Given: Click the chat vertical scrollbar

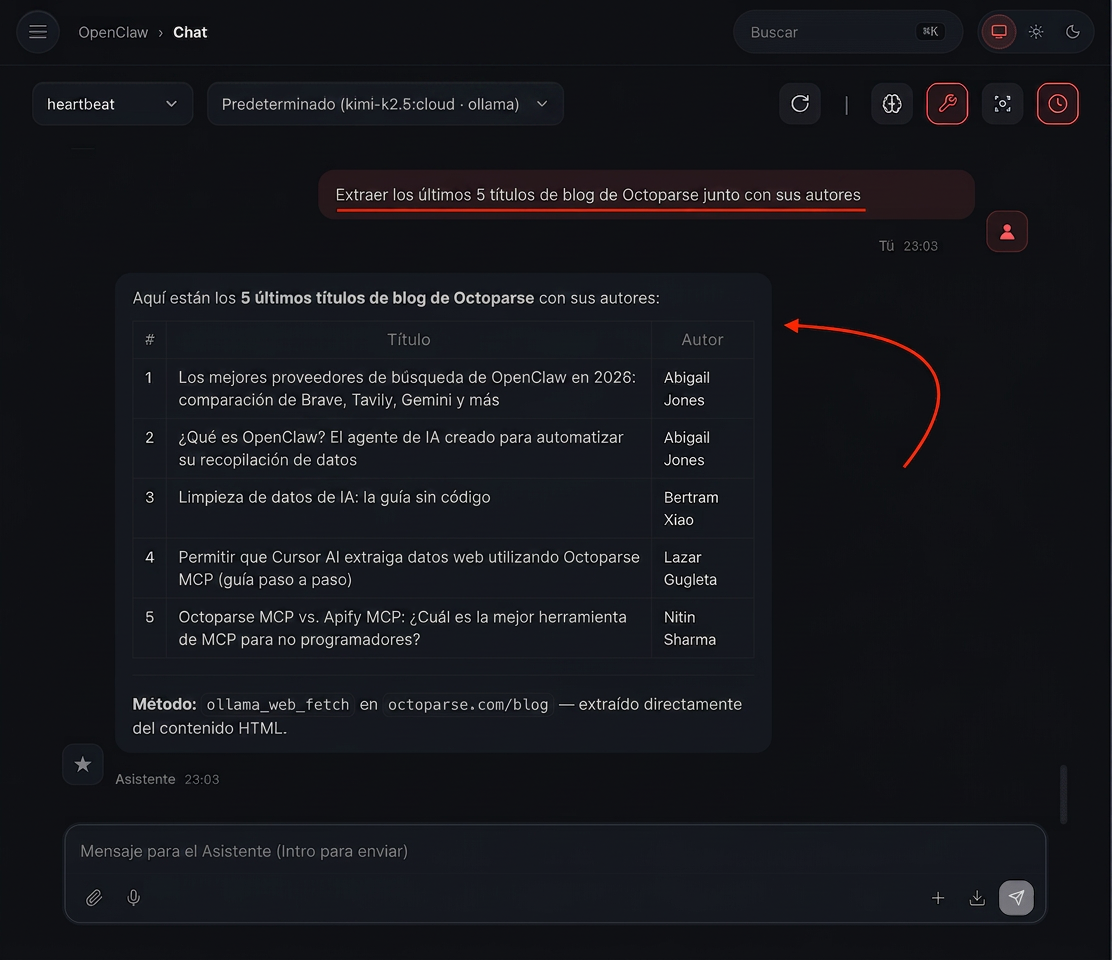Looking at the screenshot, I should pyautogui.click(x=1063, y=793).
